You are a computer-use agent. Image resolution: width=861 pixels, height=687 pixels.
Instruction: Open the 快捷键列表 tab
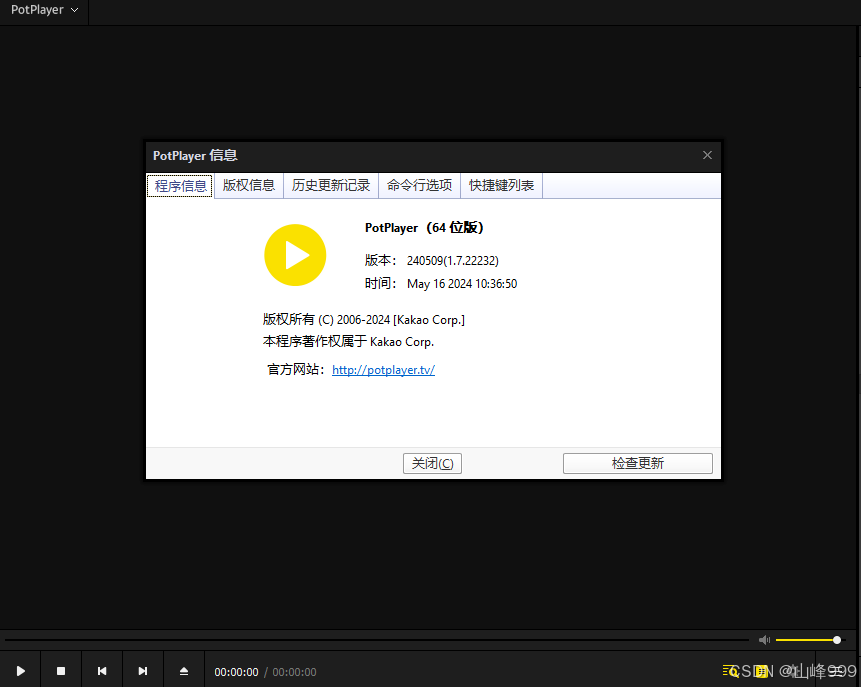pyautogui.click(x=501, y=186)
